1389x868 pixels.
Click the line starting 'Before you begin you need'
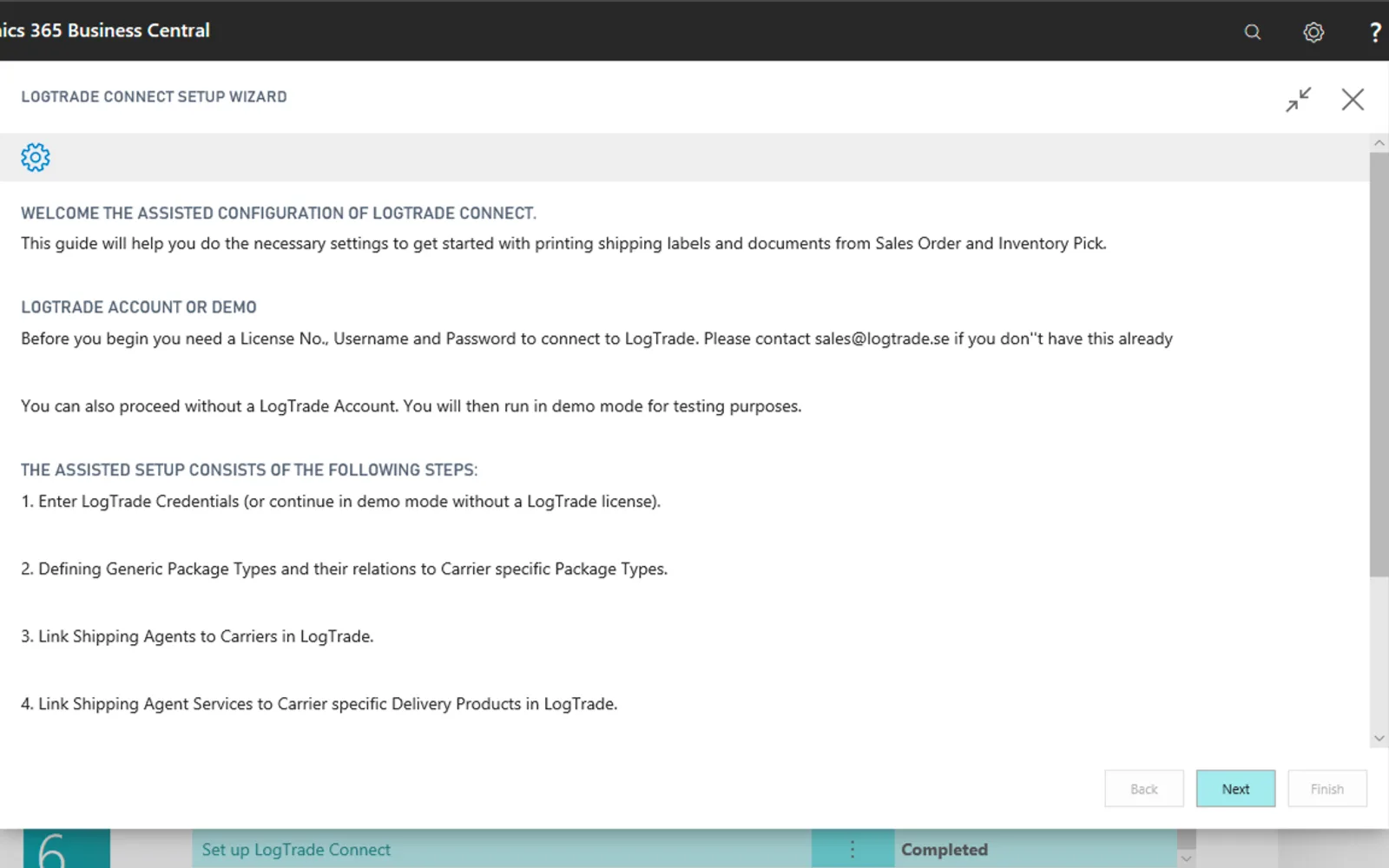pyautogui.click(x=597, y=339)
